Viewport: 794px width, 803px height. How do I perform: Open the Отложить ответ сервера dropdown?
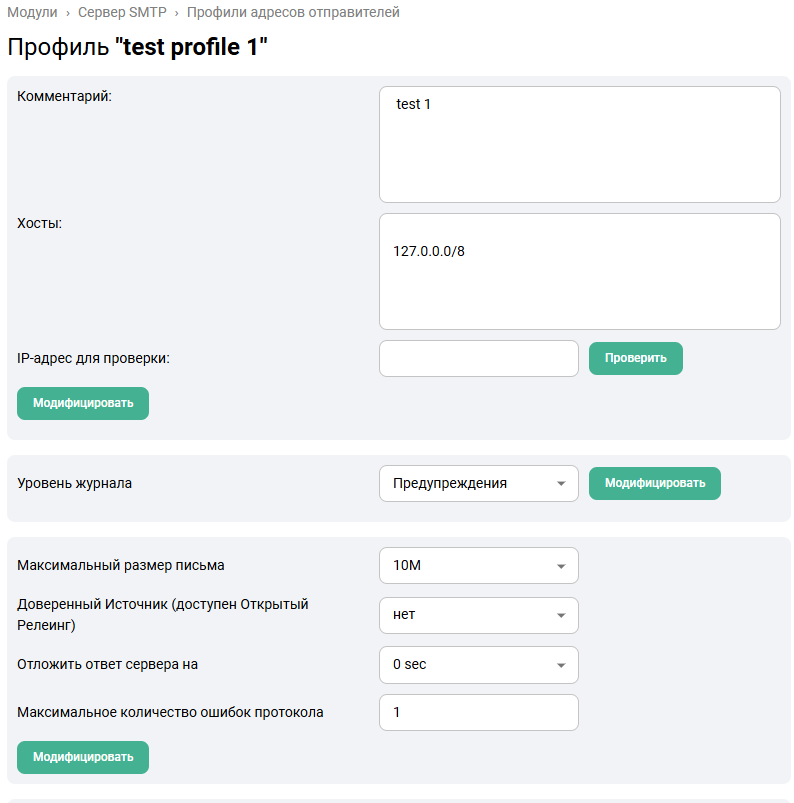[478, 664]
